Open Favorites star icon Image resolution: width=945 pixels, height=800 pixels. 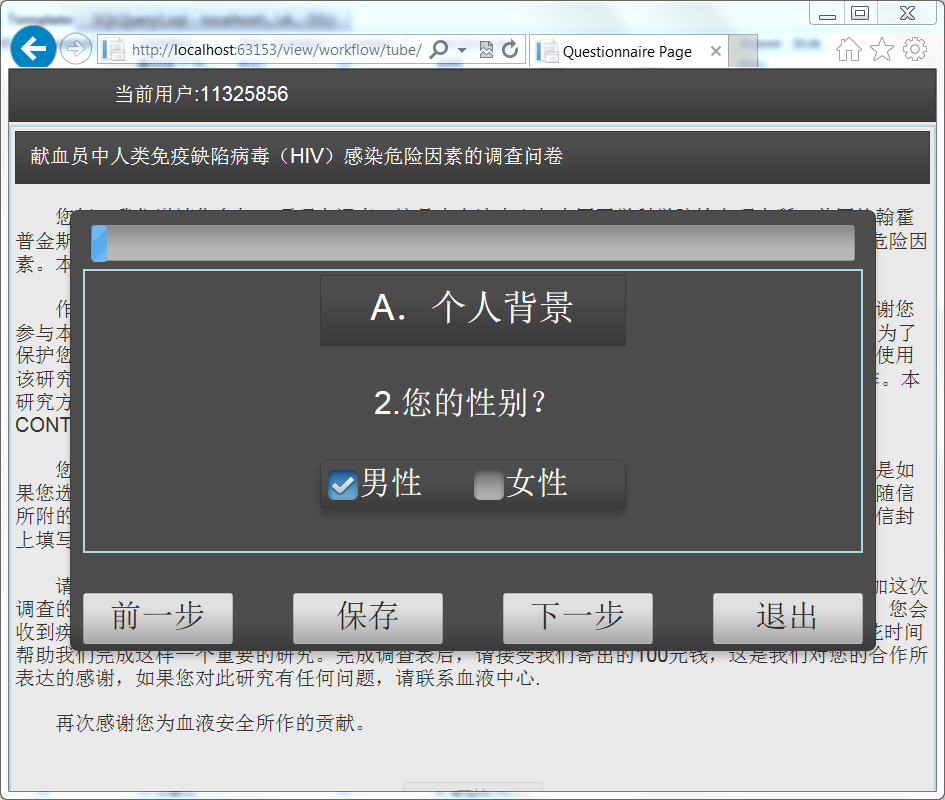click(x=882, y=49)
